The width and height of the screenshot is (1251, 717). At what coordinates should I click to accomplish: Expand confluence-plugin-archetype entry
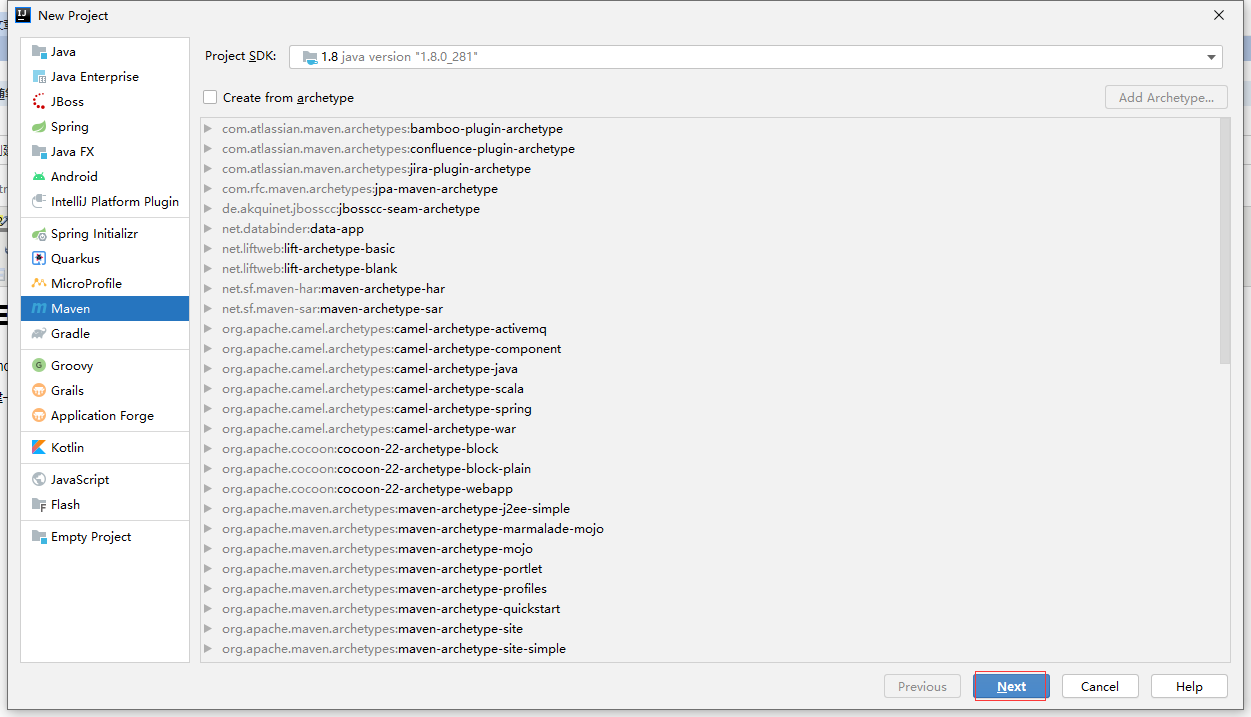208,149
